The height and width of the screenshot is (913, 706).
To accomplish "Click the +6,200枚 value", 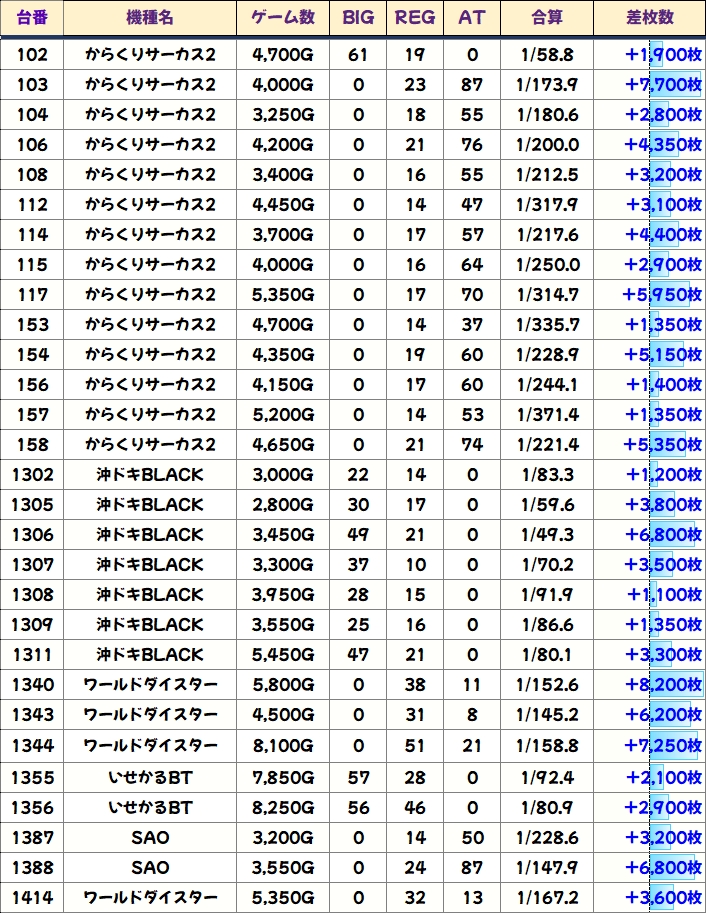I will click(663, 714).
